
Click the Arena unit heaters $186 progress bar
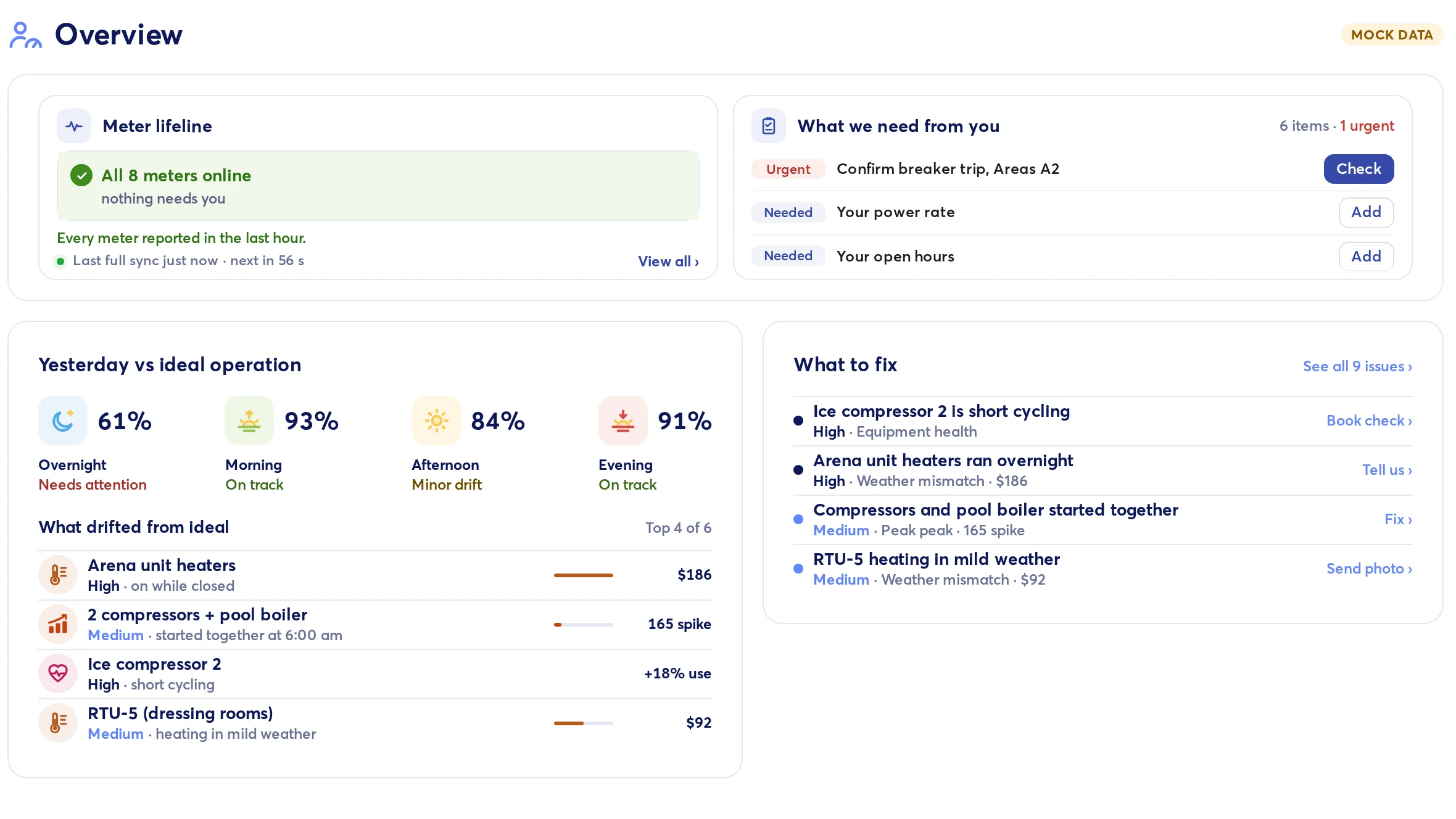coord(583,575)
